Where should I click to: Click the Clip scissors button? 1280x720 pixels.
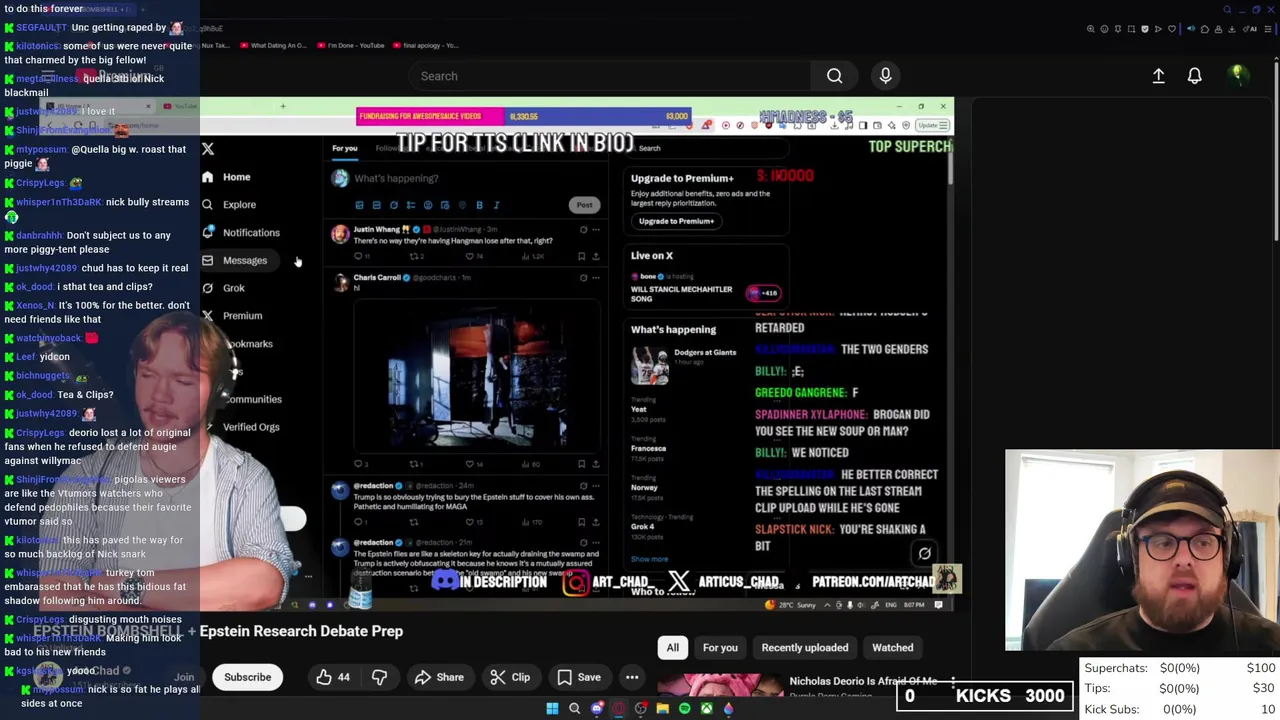point(510,677)
